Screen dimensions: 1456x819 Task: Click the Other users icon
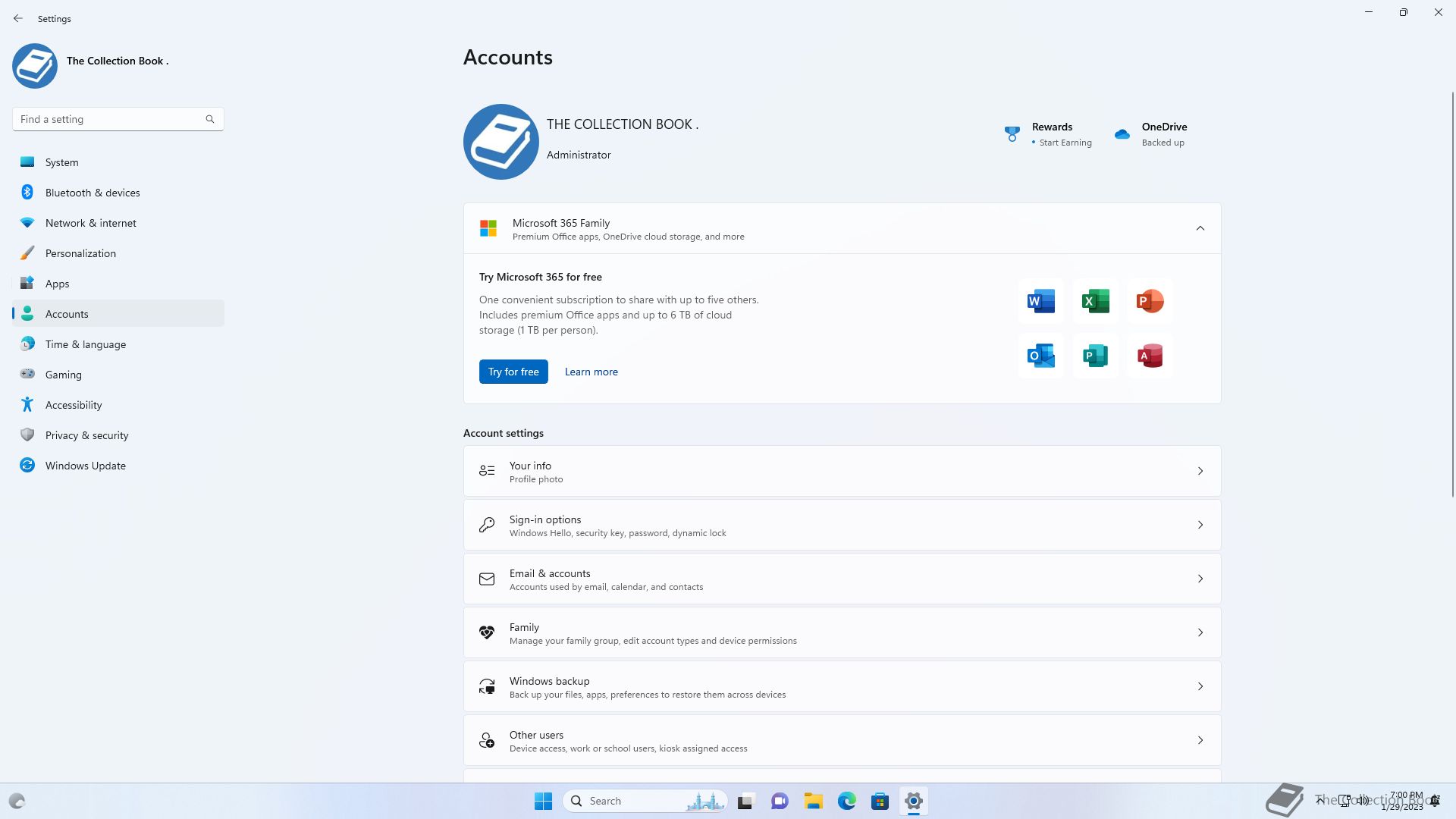point(487,740)
